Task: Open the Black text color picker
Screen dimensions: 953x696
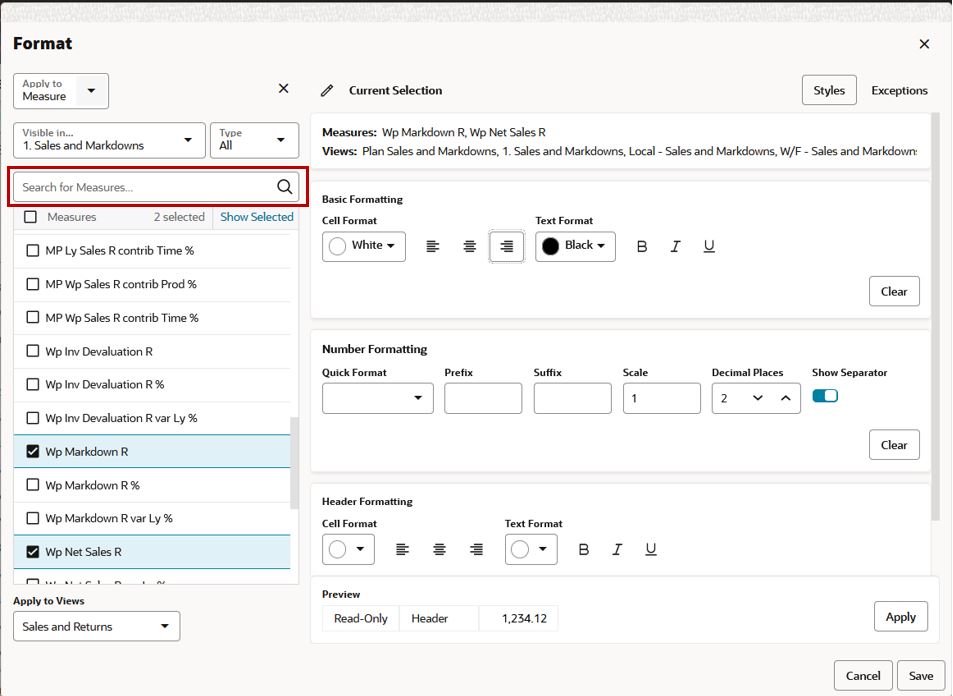Action: (575, 246)
